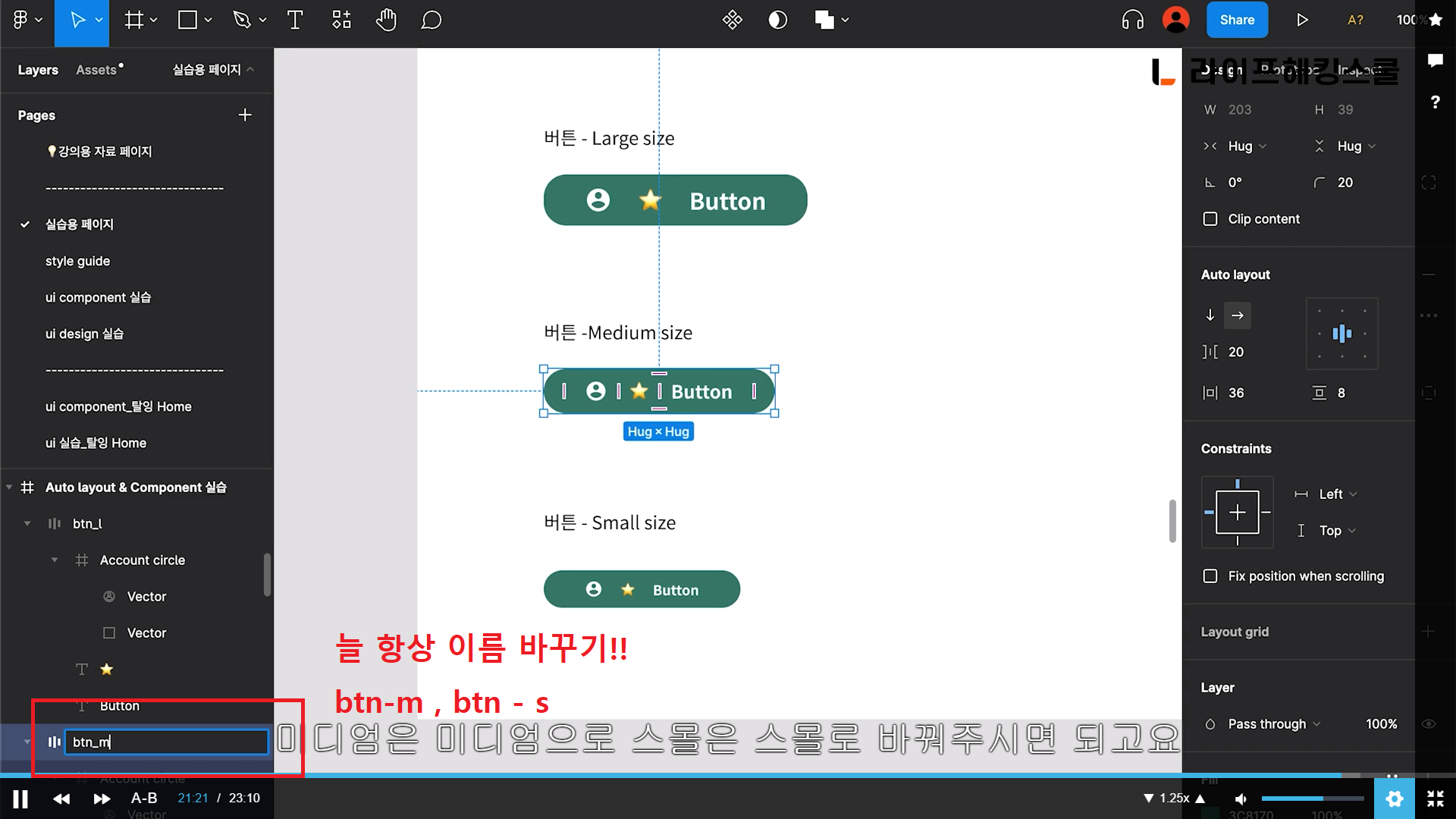Select the Text tool in toolbar
Image resolution: width=1456 pixels, height=819 pixels.
coord(295,20)
